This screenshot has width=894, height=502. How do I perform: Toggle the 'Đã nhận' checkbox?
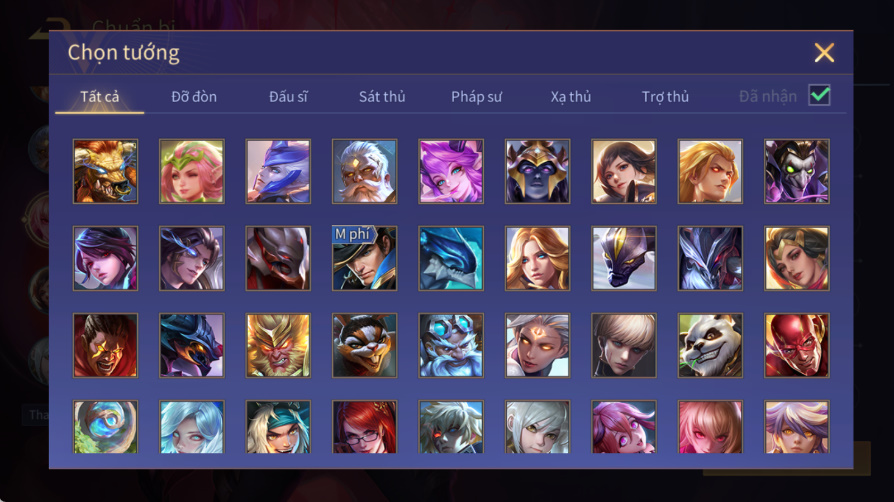pyautogui.click(x=819, y=95)
